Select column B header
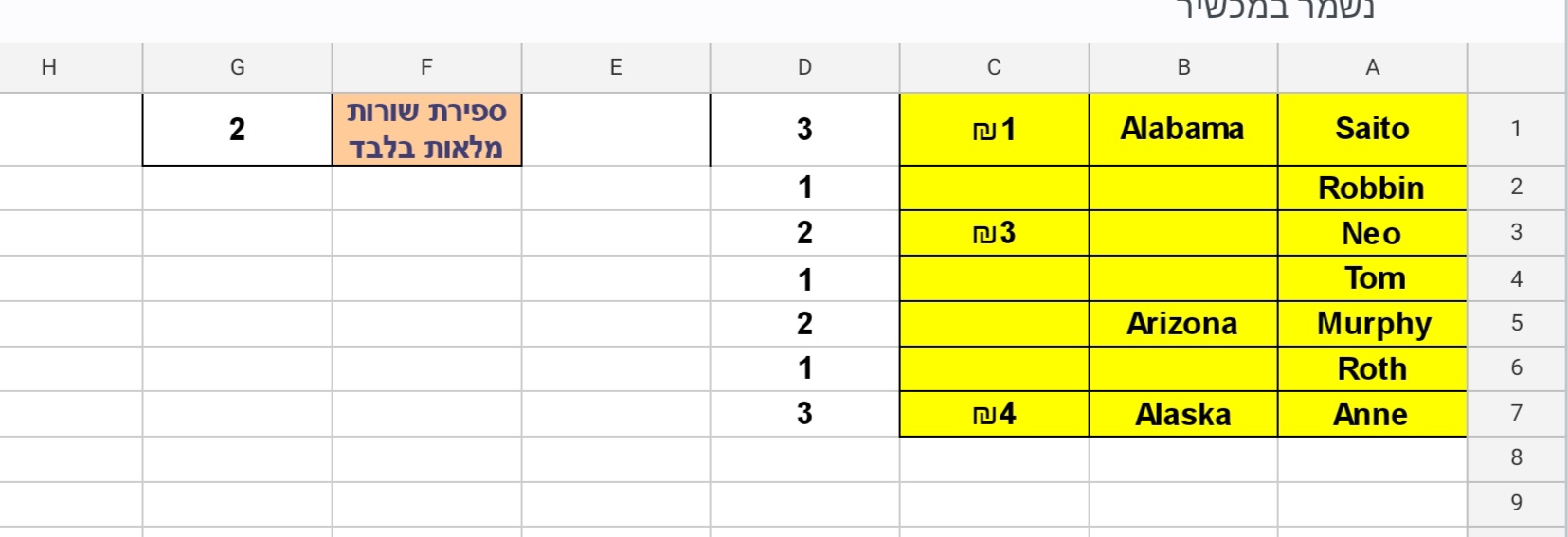The height and width of the screenshot is (537, 1568). point(1183,67)
